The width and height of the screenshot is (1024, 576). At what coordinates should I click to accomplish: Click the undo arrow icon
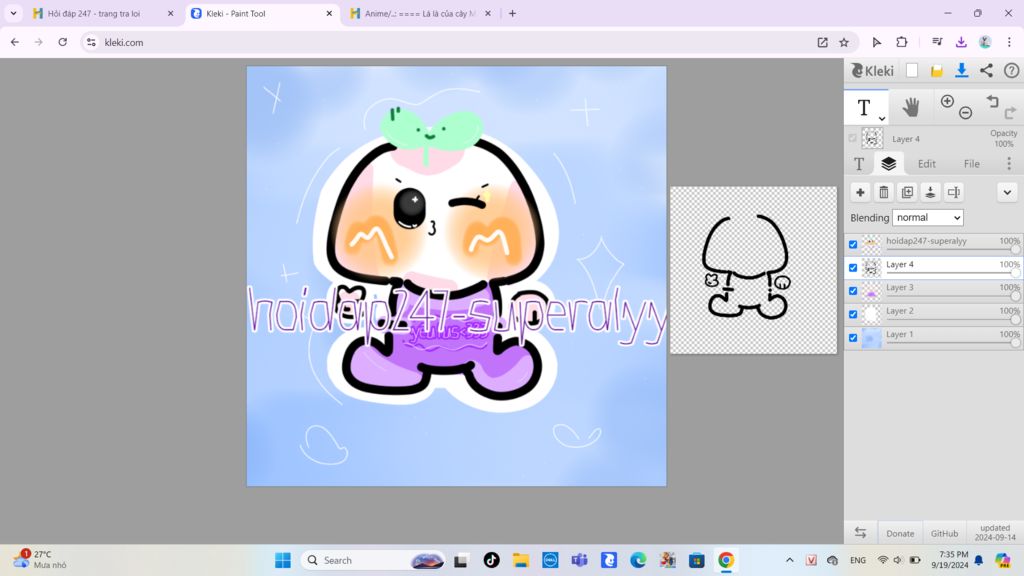coord(992,101)
